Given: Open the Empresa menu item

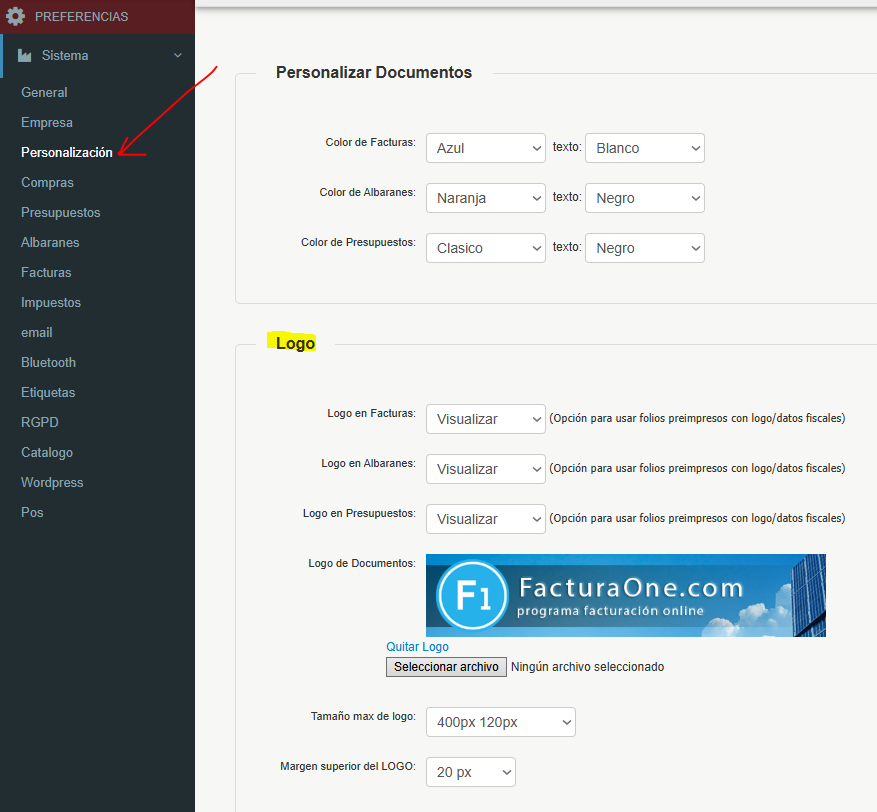Looking at the screenshot, I should (x=47, y=122).
